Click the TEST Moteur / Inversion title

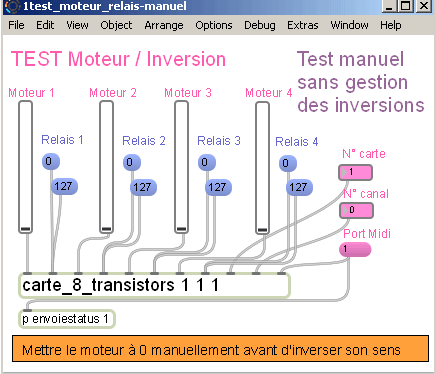click(118, 59)
